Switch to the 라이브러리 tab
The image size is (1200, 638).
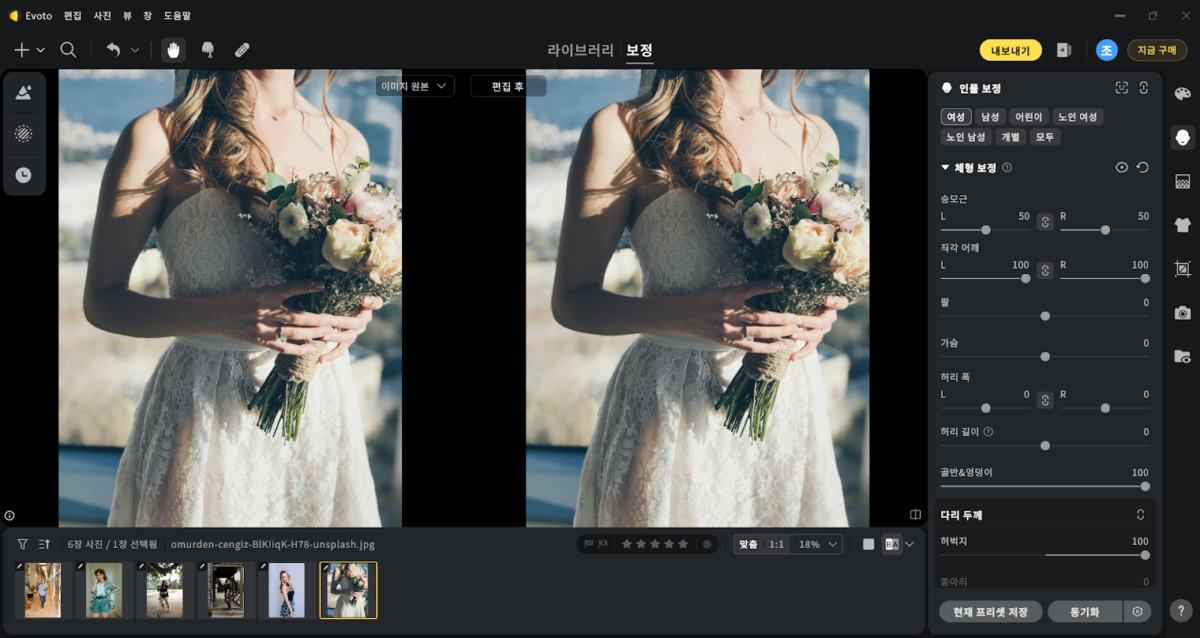point(580,50)
